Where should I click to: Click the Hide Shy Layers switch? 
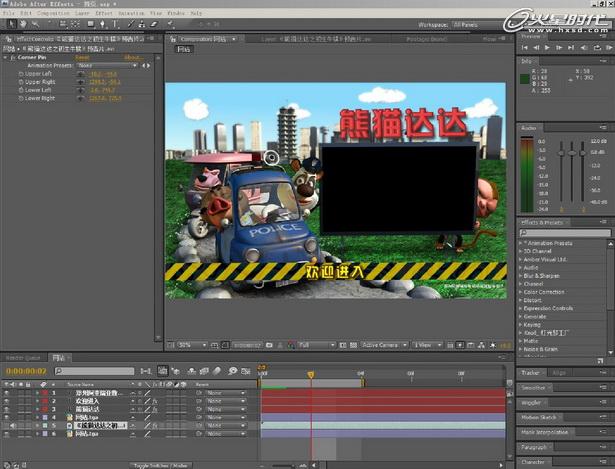pos(192,371)
